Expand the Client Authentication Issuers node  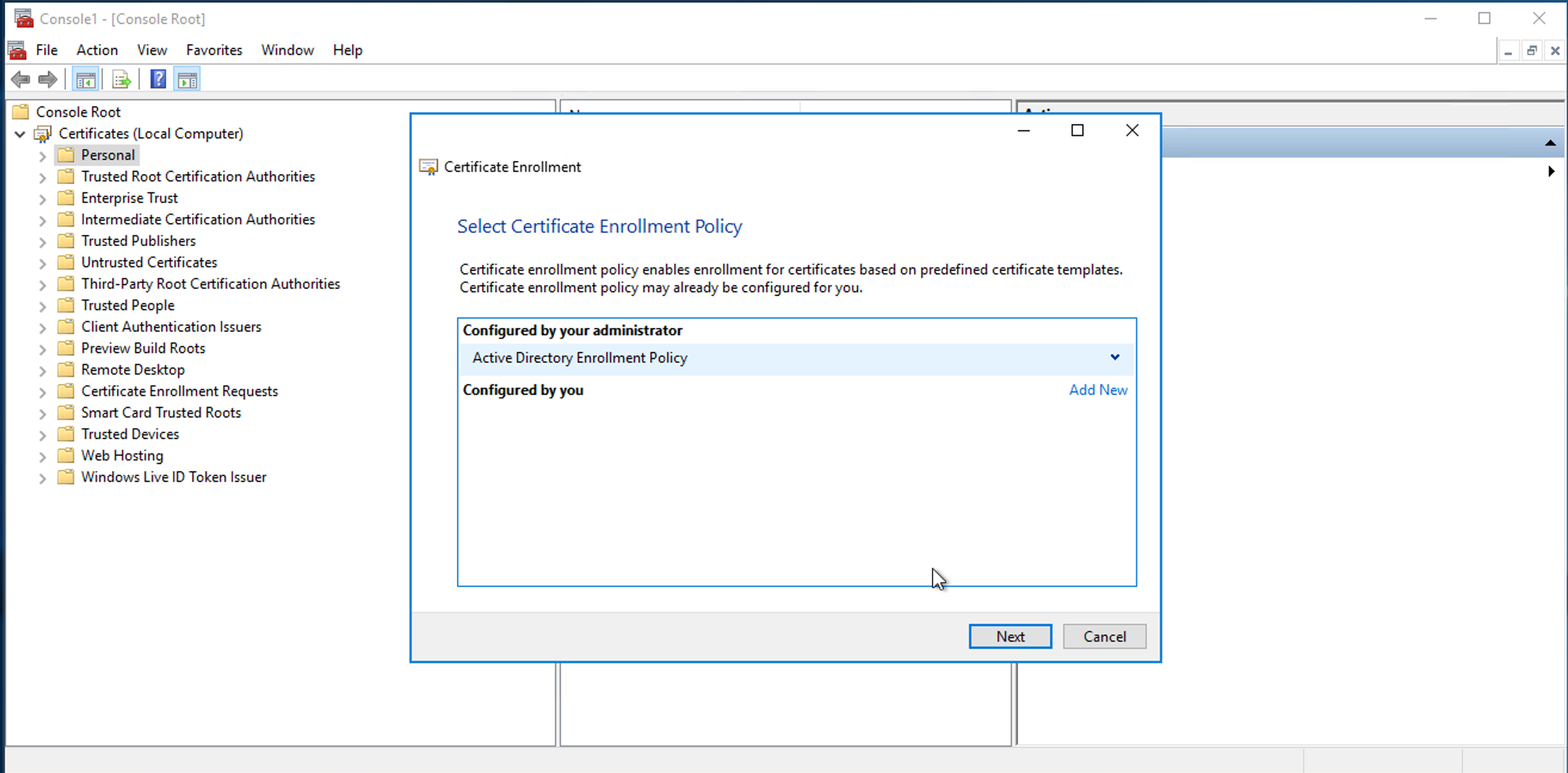(x=42, y=327)
